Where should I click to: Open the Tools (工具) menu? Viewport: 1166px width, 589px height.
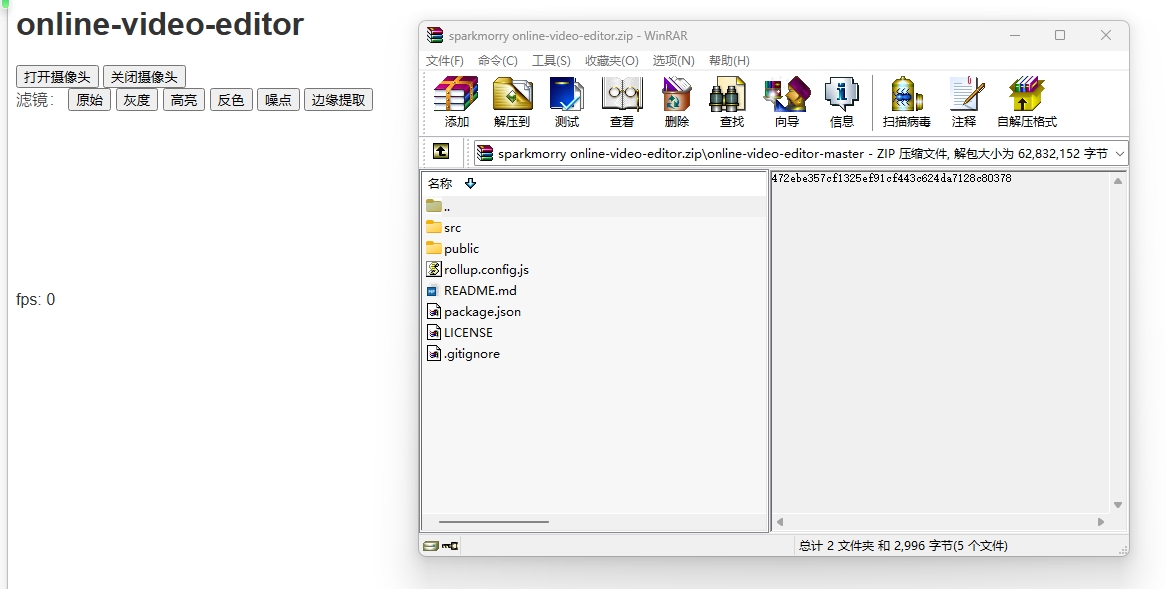click(551, 60)
